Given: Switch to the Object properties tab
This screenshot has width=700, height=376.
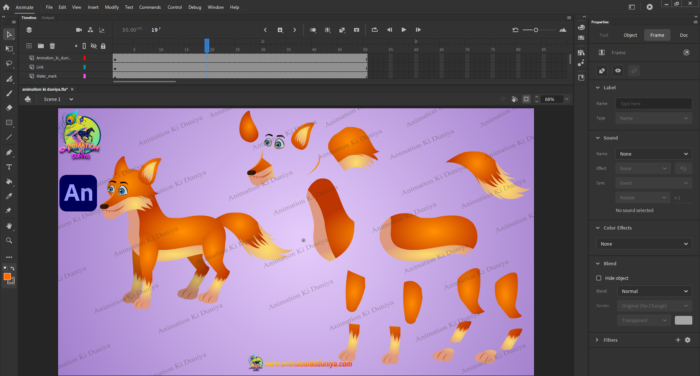Looking at the screenshot, I should coord(630,35).
